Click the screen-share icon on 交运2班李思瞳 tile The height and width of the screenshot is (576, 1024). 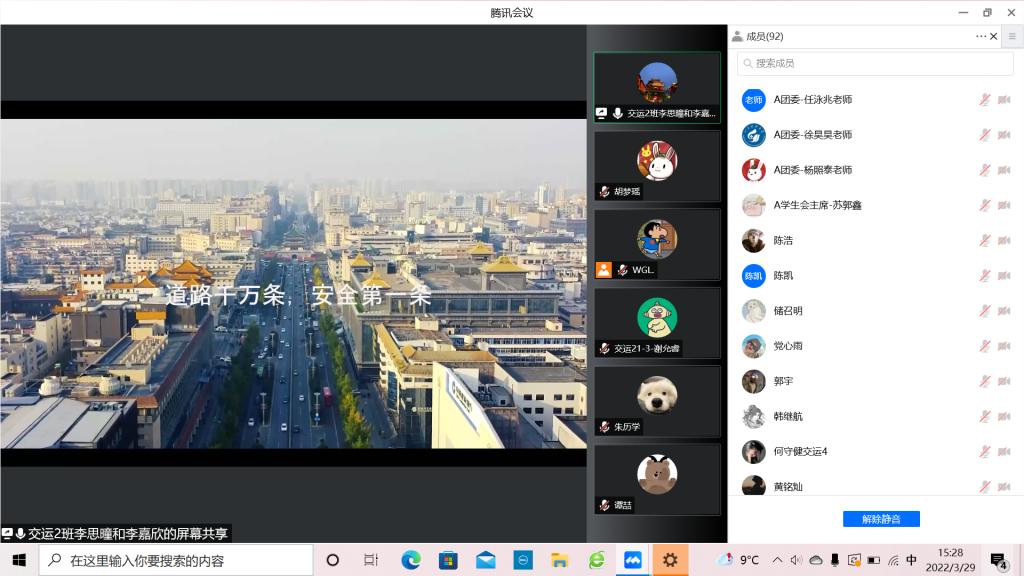pos(602,114)
